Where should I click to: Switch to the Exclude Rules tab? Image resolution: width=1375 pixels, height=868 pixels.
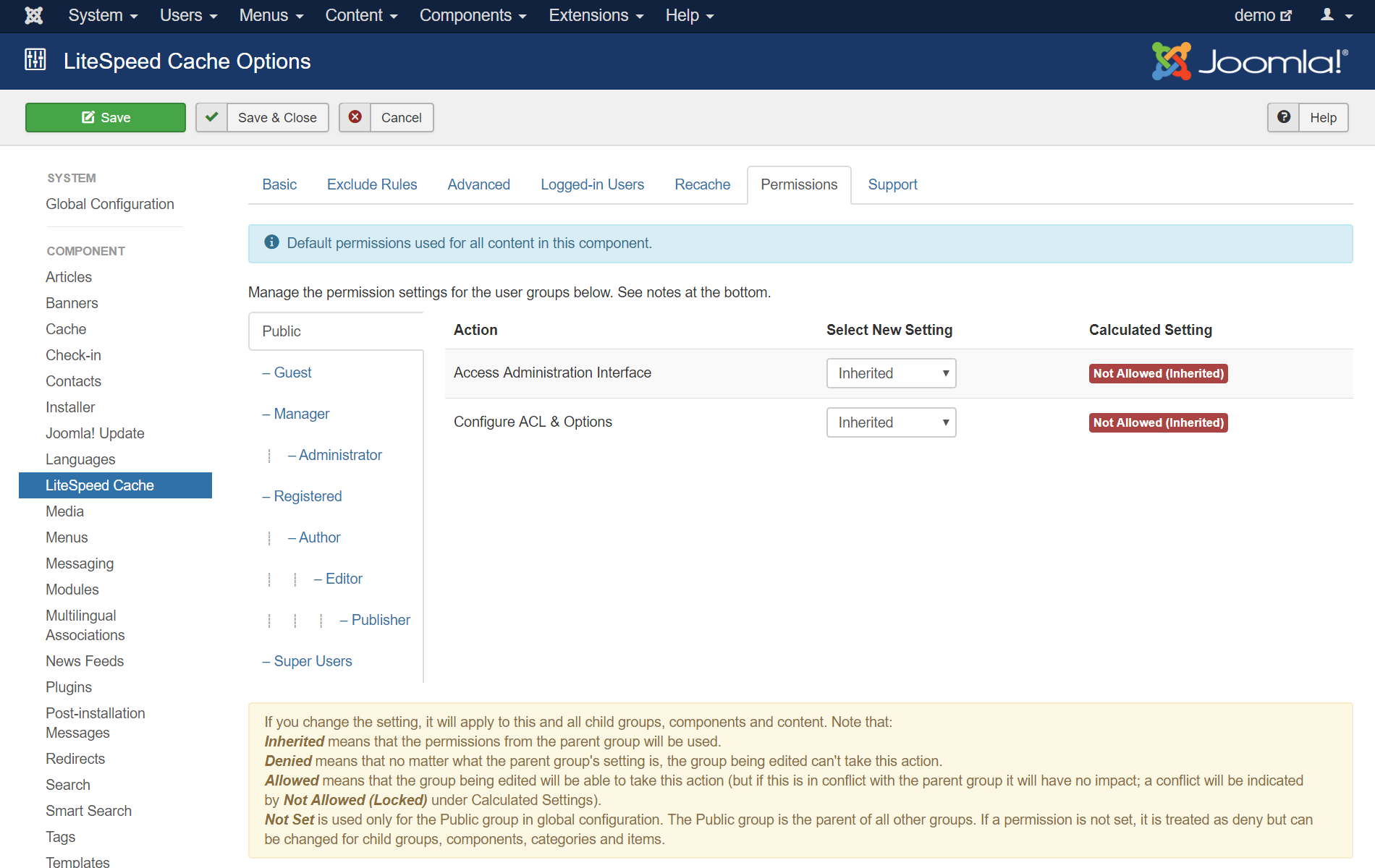pyautogui.click(x=372, y=184)
